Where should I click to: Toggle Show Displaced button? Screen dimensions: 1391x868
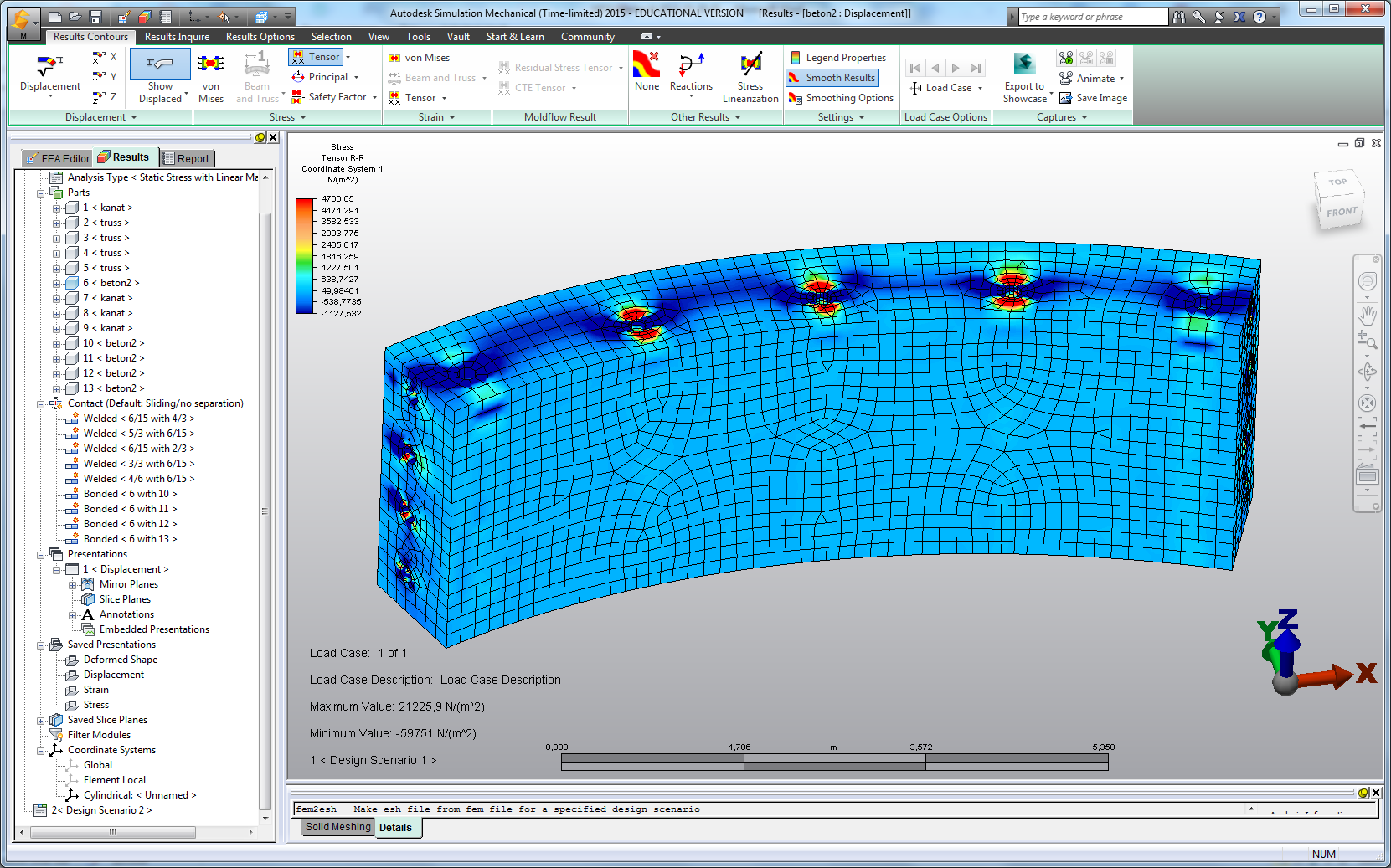(160, 65)
